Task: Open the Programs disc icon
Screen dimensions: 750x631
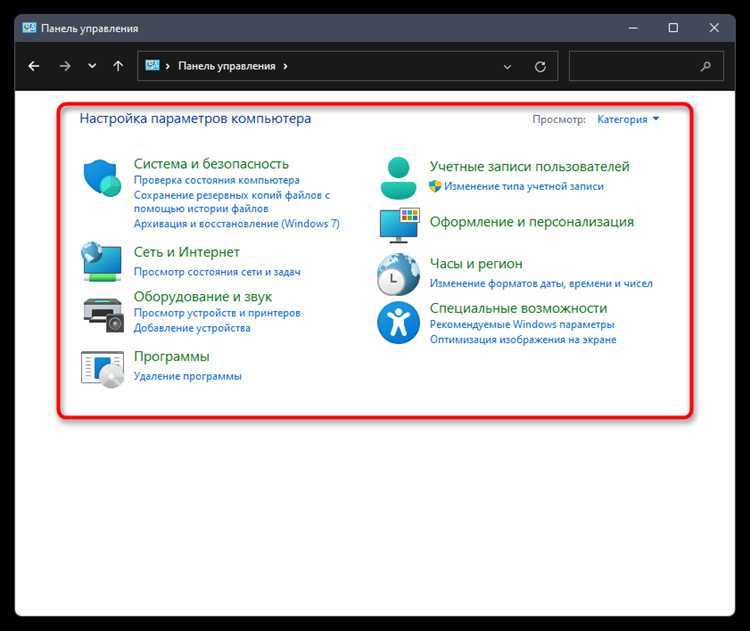Action: tap(102, 368)
